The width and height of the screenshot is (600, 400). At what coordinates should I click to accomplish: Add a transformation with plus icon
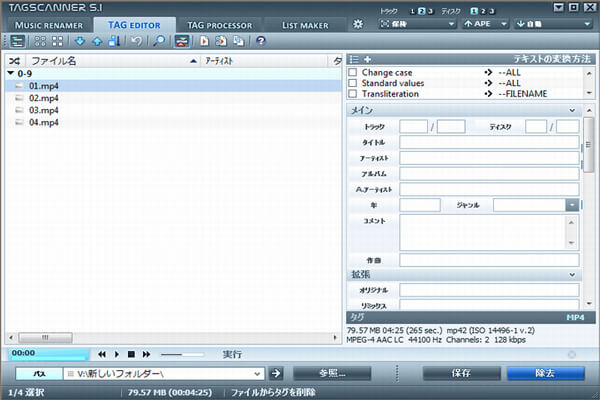pyautogui.click(x=368, y=59)
